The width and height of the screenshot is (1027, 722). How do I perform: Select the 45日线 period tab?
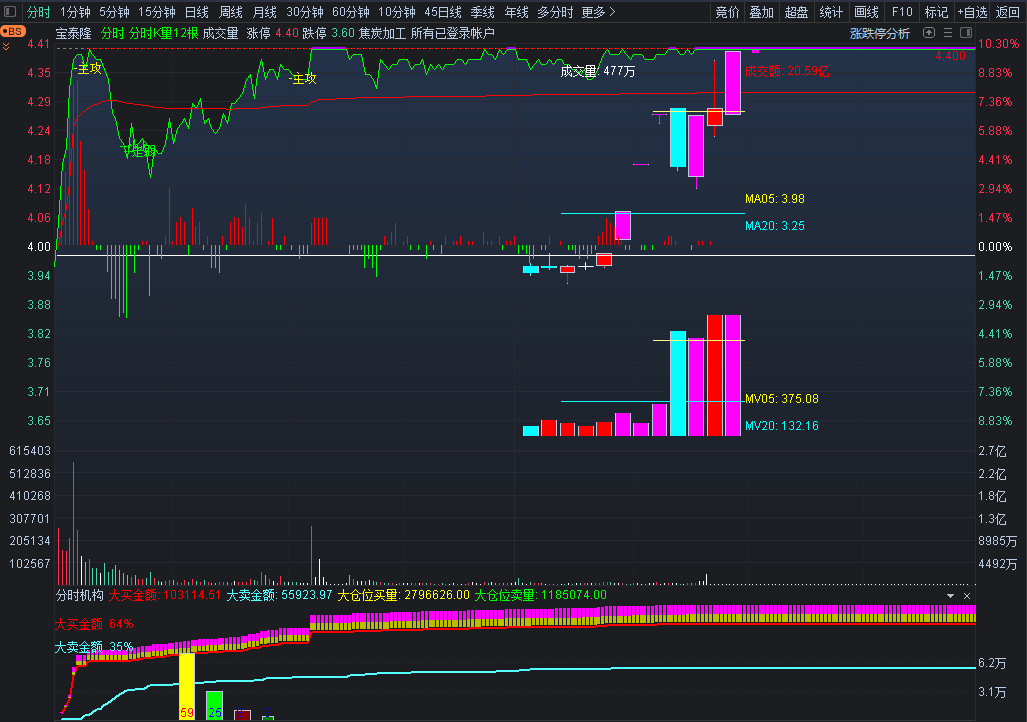tap(443, 12)
